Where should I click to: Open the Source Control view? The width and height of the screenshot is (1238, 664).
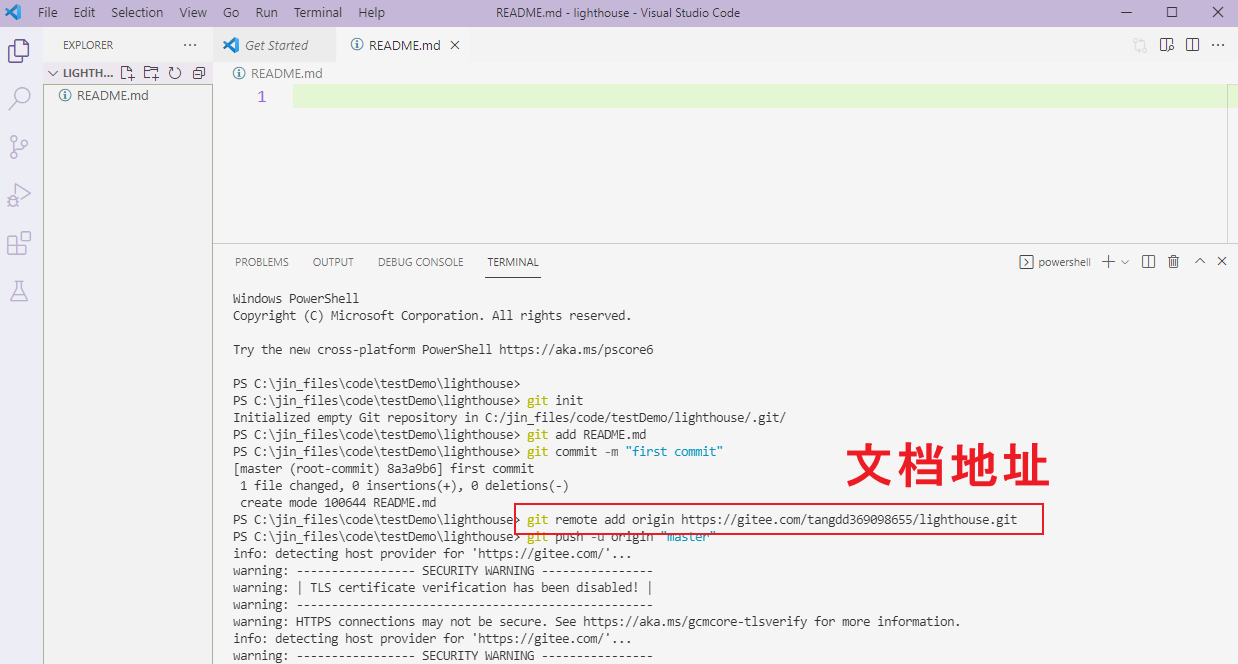[x=18, y=147]
